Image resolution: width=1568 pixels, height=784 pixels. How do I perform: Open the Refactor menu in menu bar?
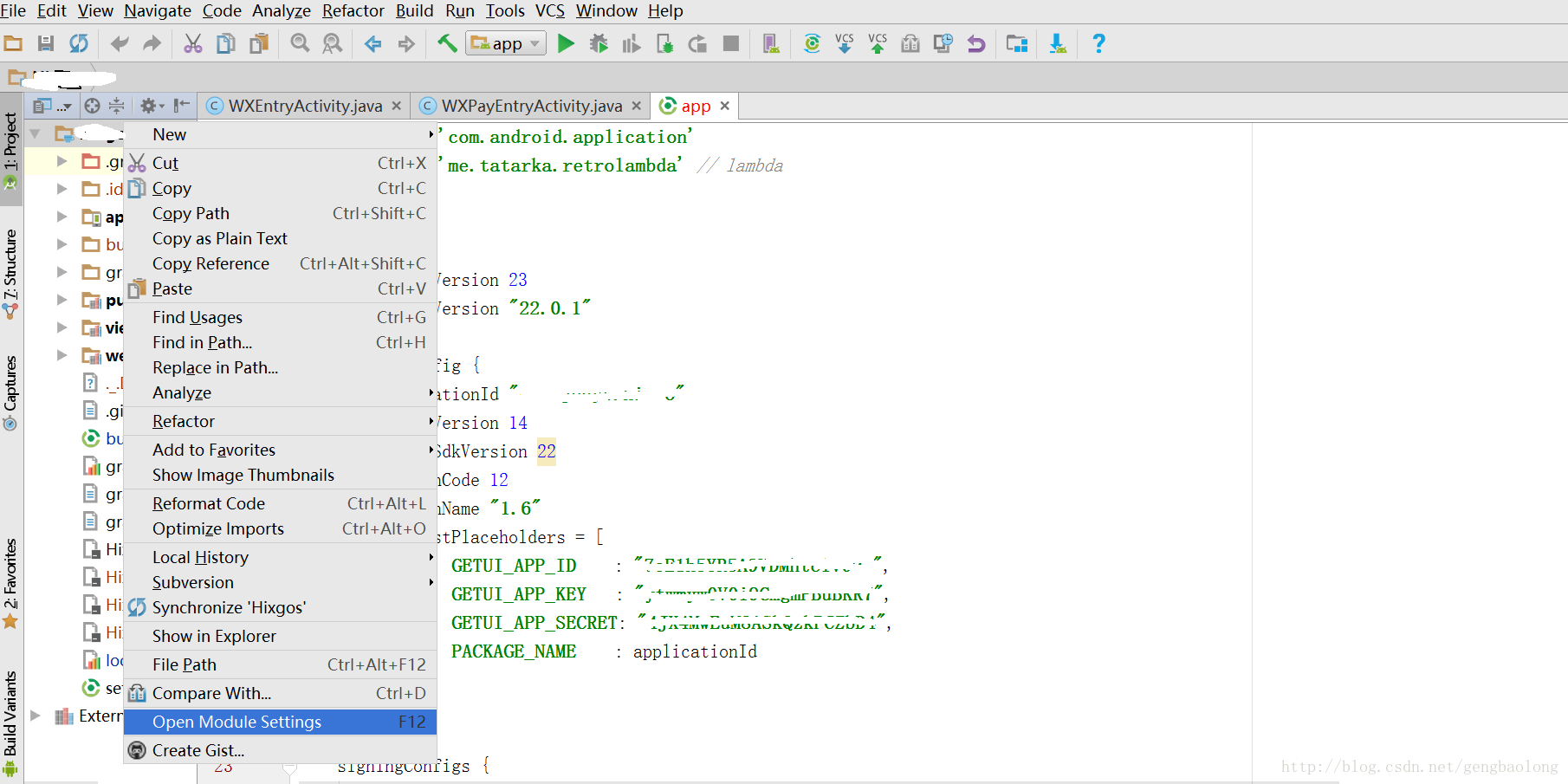click(353, 10)
